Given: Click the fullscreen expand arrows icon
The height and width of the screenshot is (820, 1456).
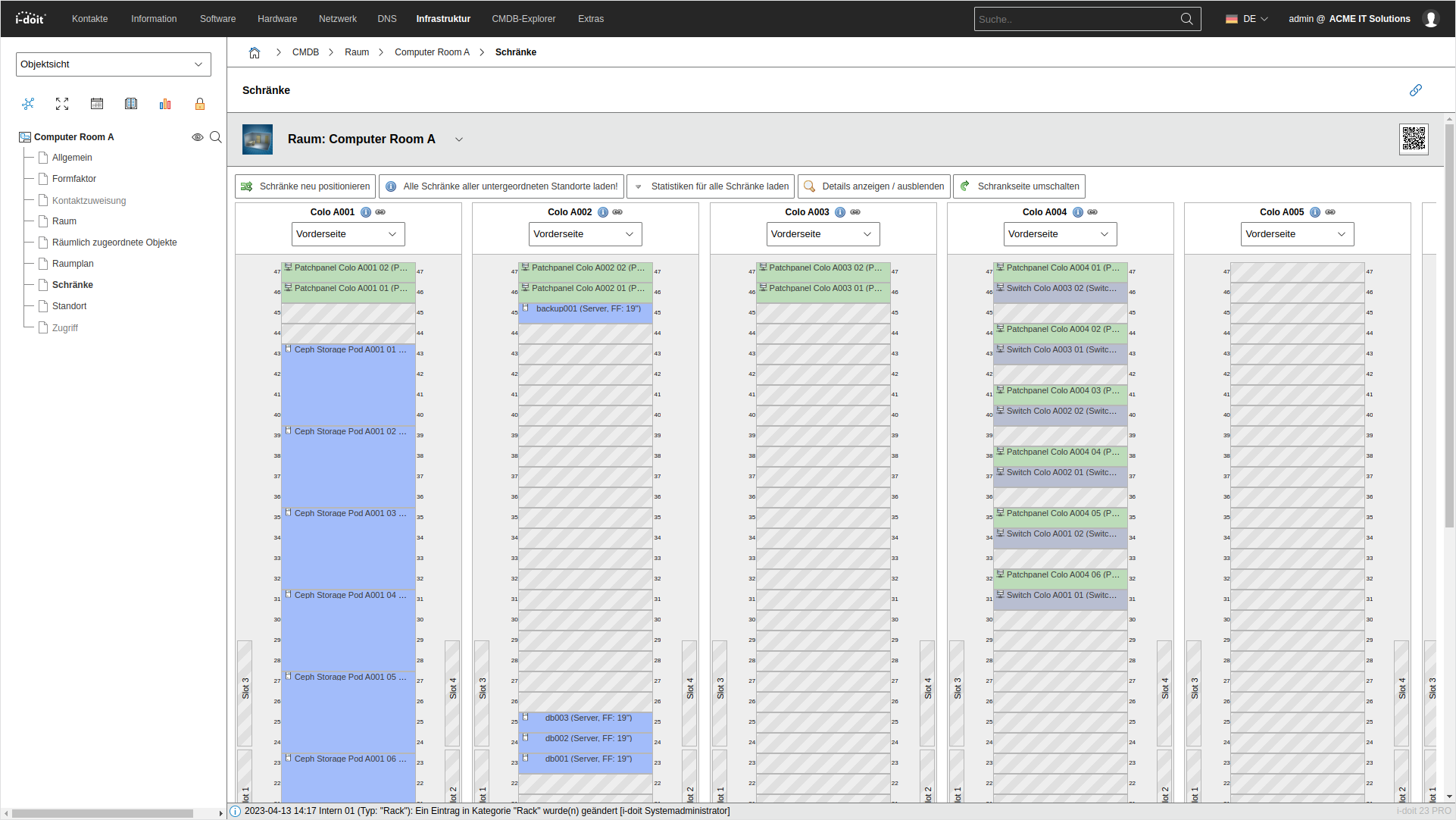Looking at the screenshot, I should (x=62, y=104).
